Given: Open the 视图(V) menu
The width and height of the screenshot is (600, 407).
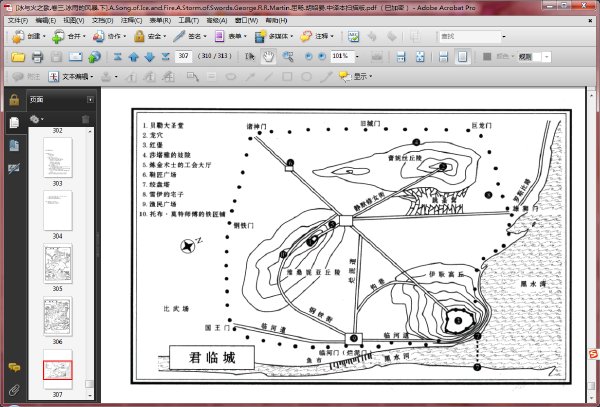Looking at the screenshot, I should click(x=73, y=20).
